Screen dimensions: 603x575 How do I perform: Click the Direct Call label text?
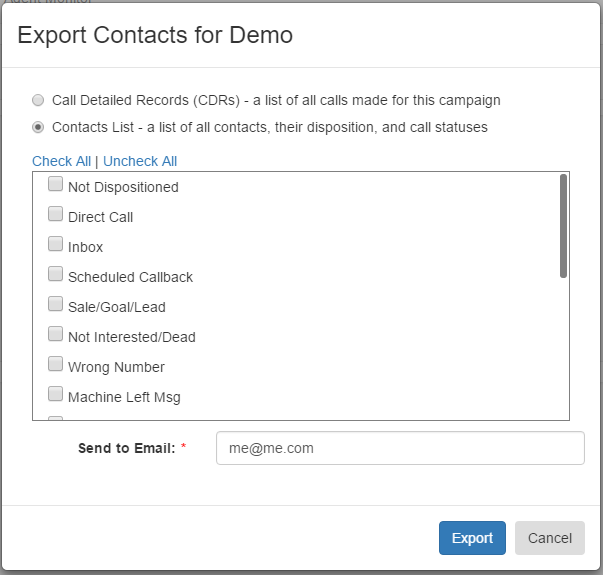(x=100, y=217)
